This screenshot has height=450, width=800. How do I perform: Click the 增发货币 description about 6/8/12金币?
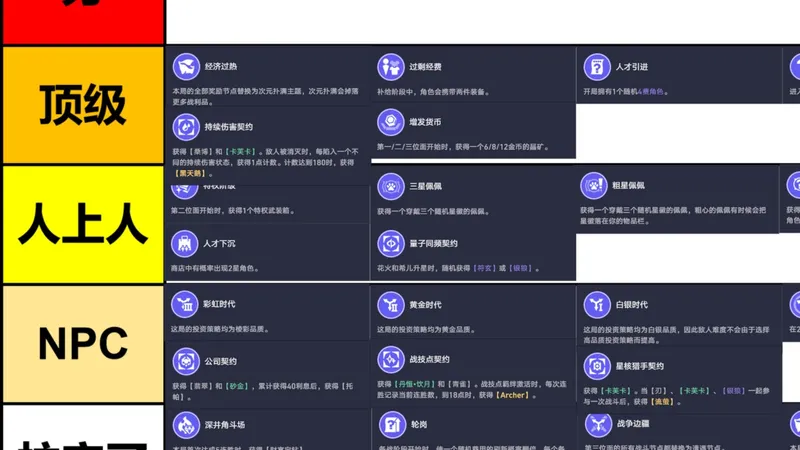point(463,147)
